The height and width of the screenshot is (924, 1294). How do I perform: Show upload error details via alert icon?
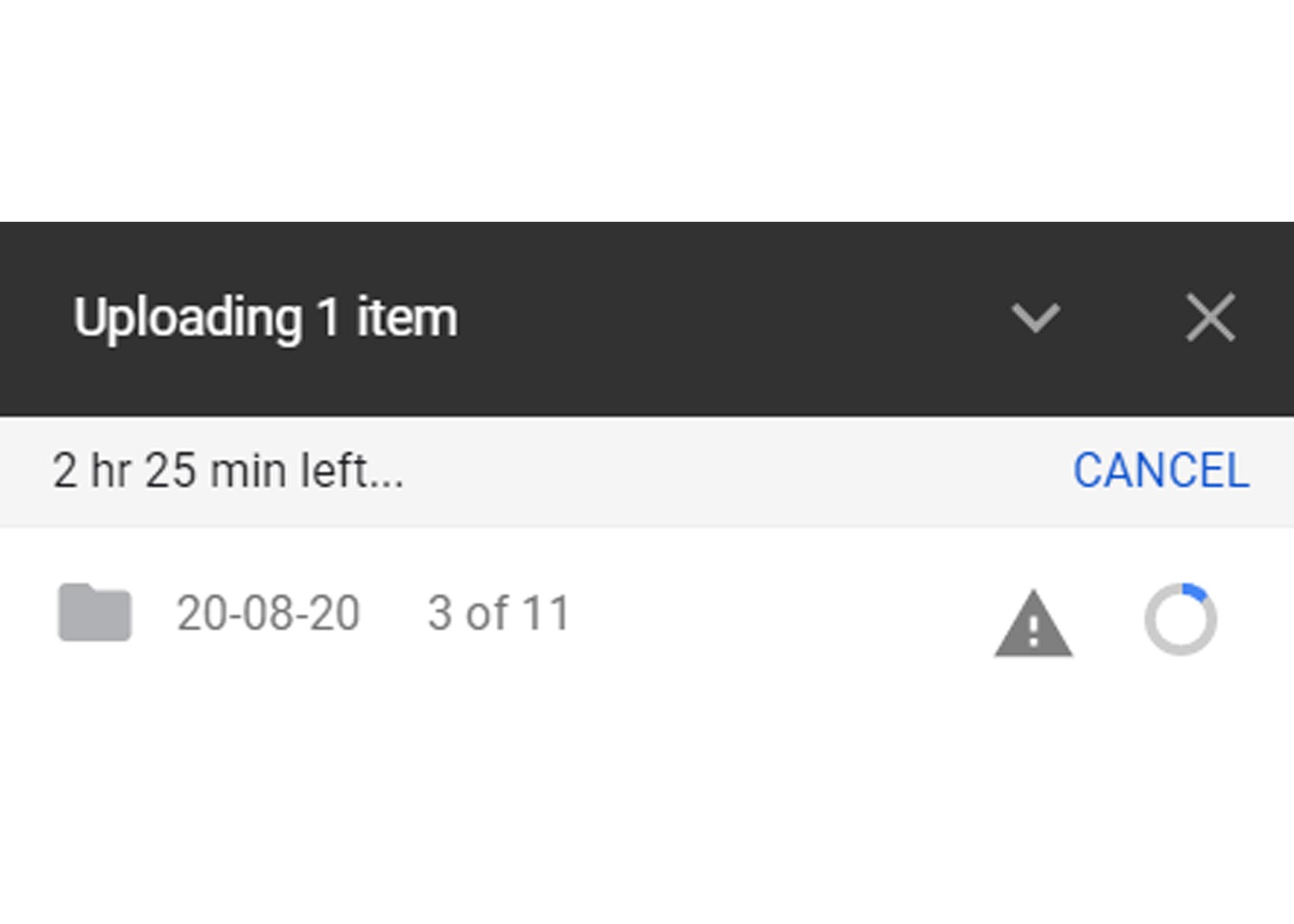(1033, 623)
